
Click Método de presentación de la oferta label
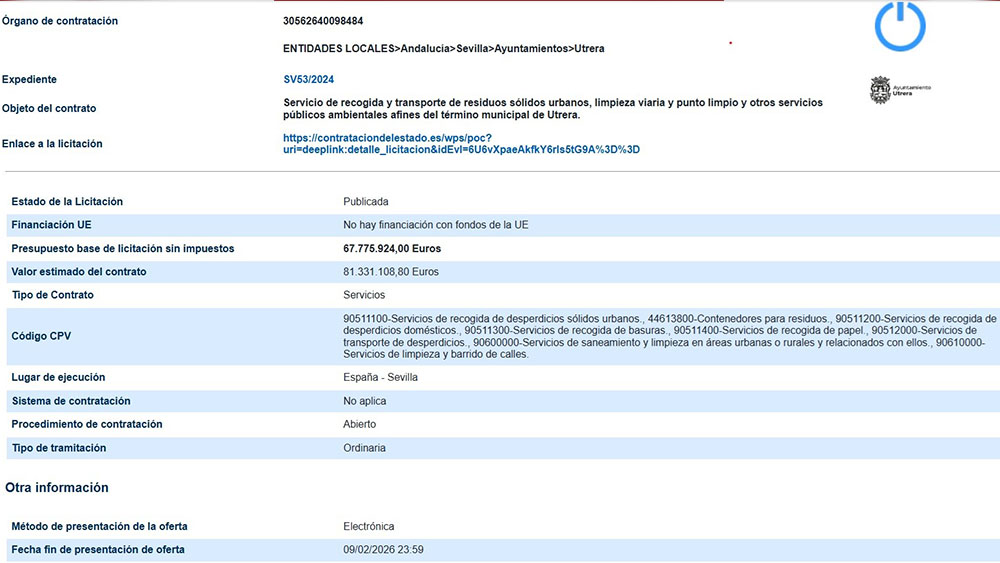99,527
